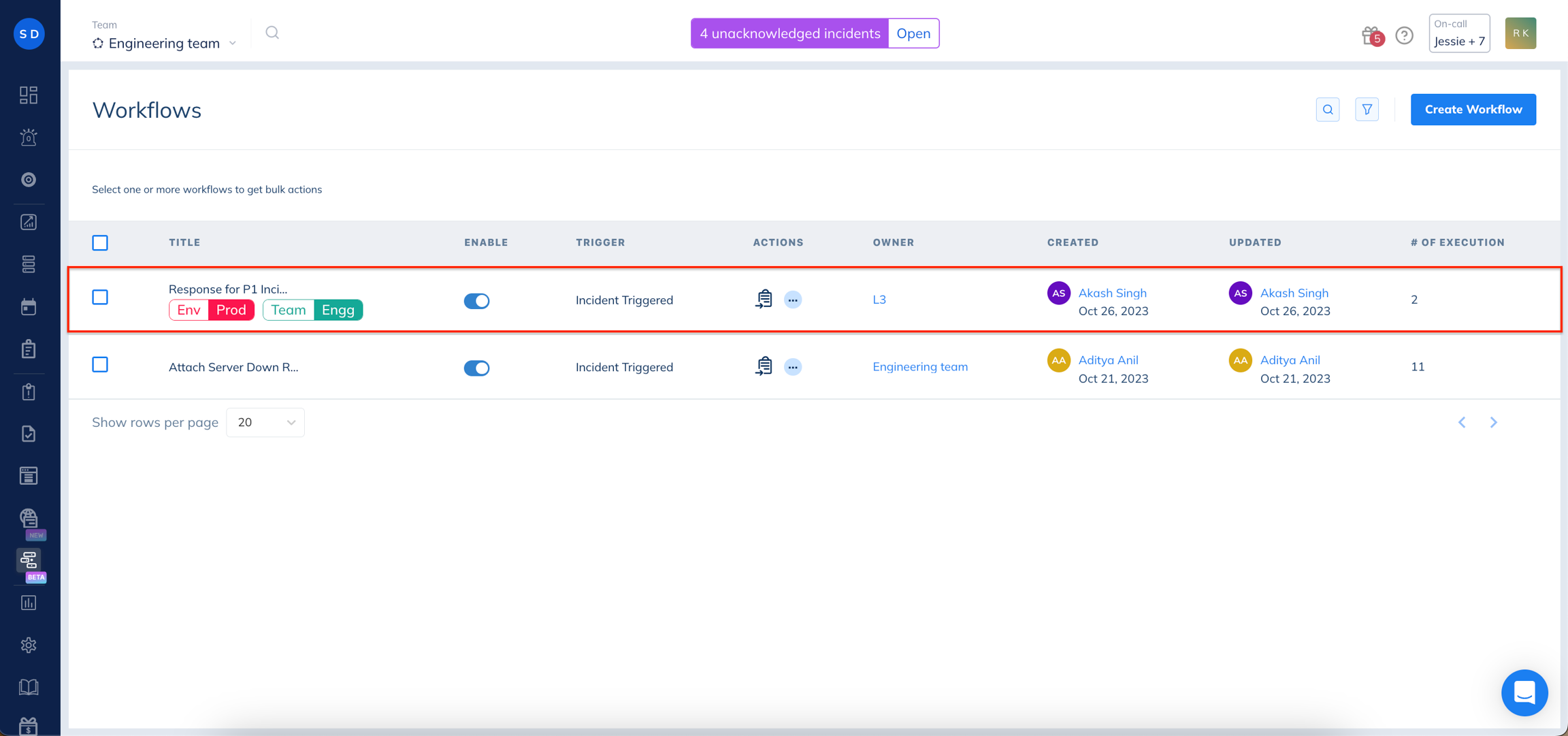This screenshot has width=1568, height=736.
Task: Go to the previous page arrow
Action: [x=1462, y=422]
